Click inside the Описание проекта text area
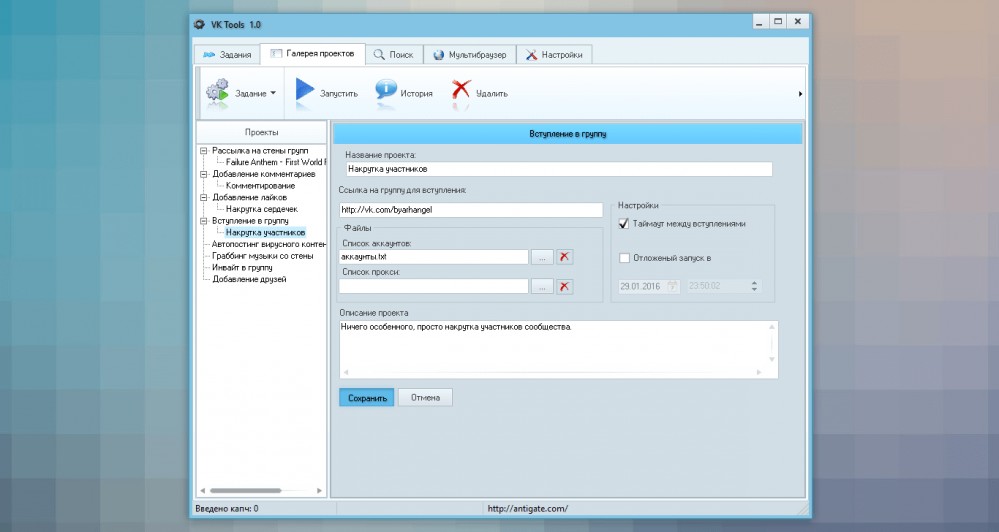 point(558,349)
